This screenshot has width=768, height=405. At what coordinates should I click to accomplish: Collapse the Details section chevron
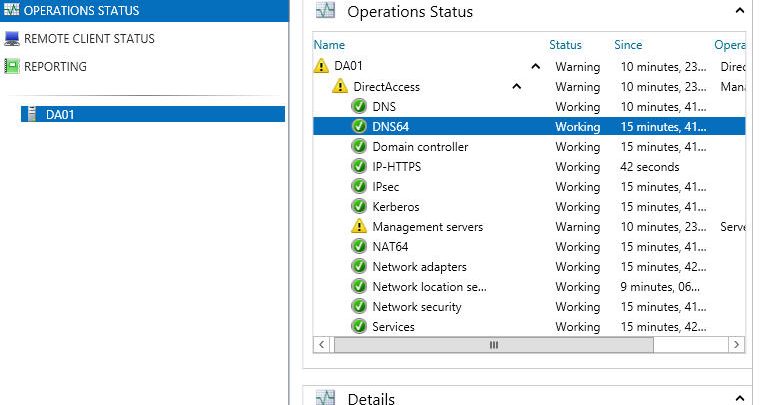tap(739, 398)
